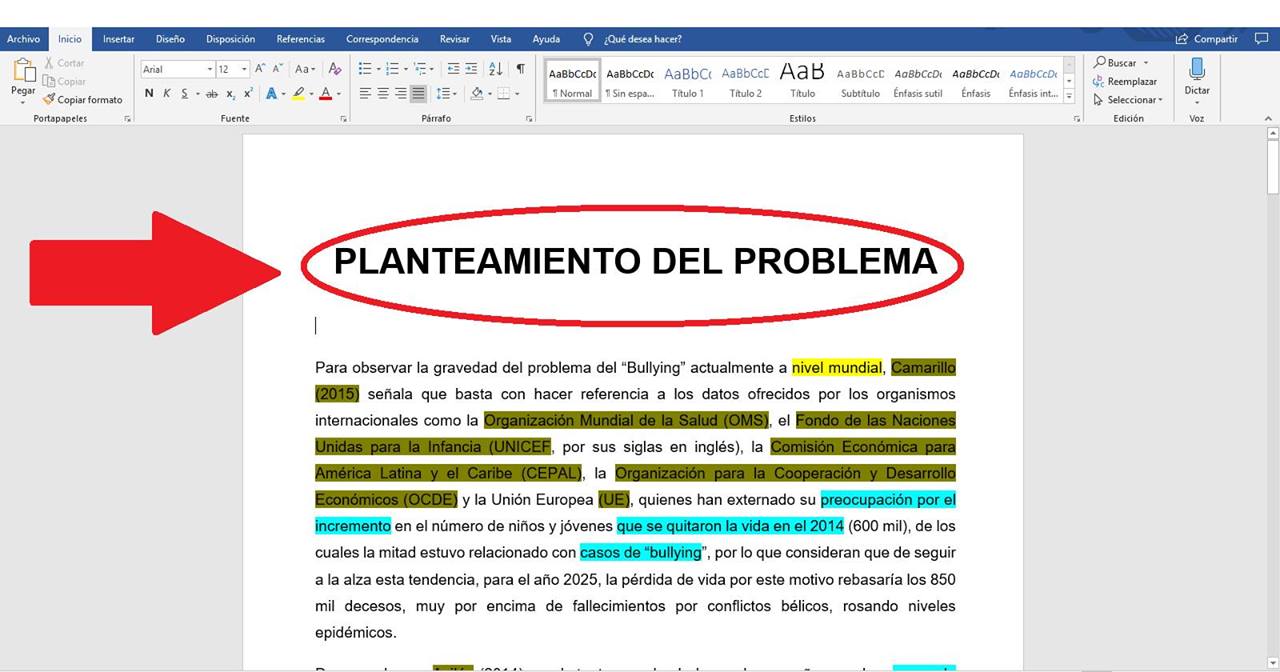Decrease paragraph indent
This screenshot has height=672, width=1280.
tap(454, 69)
